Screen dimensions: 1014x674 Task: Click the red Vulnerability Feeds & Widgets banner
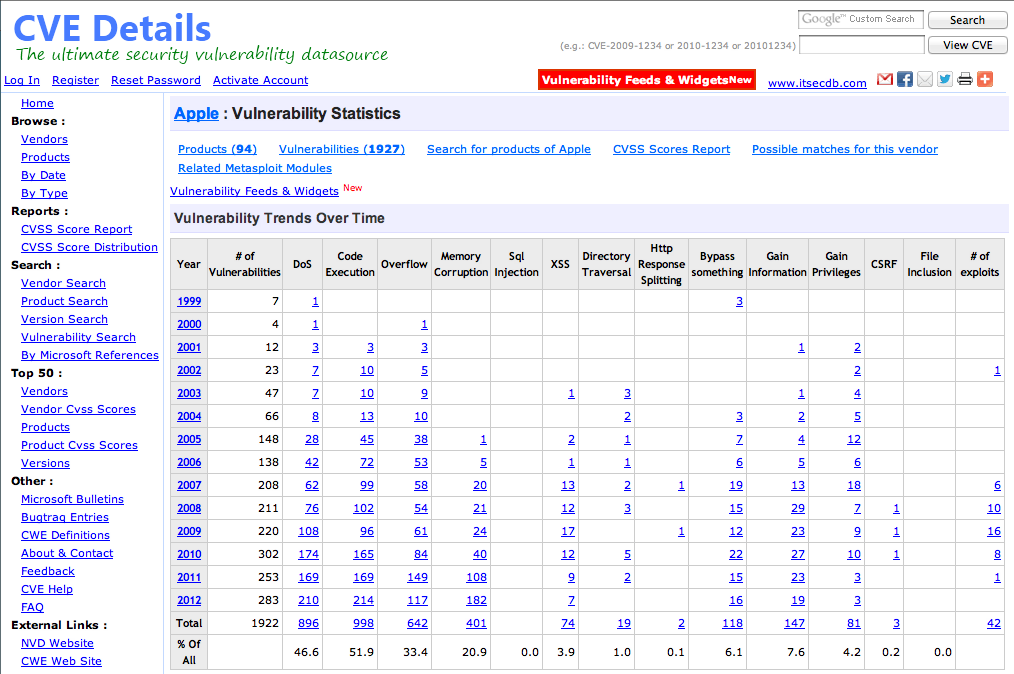[x=647, y=80]
